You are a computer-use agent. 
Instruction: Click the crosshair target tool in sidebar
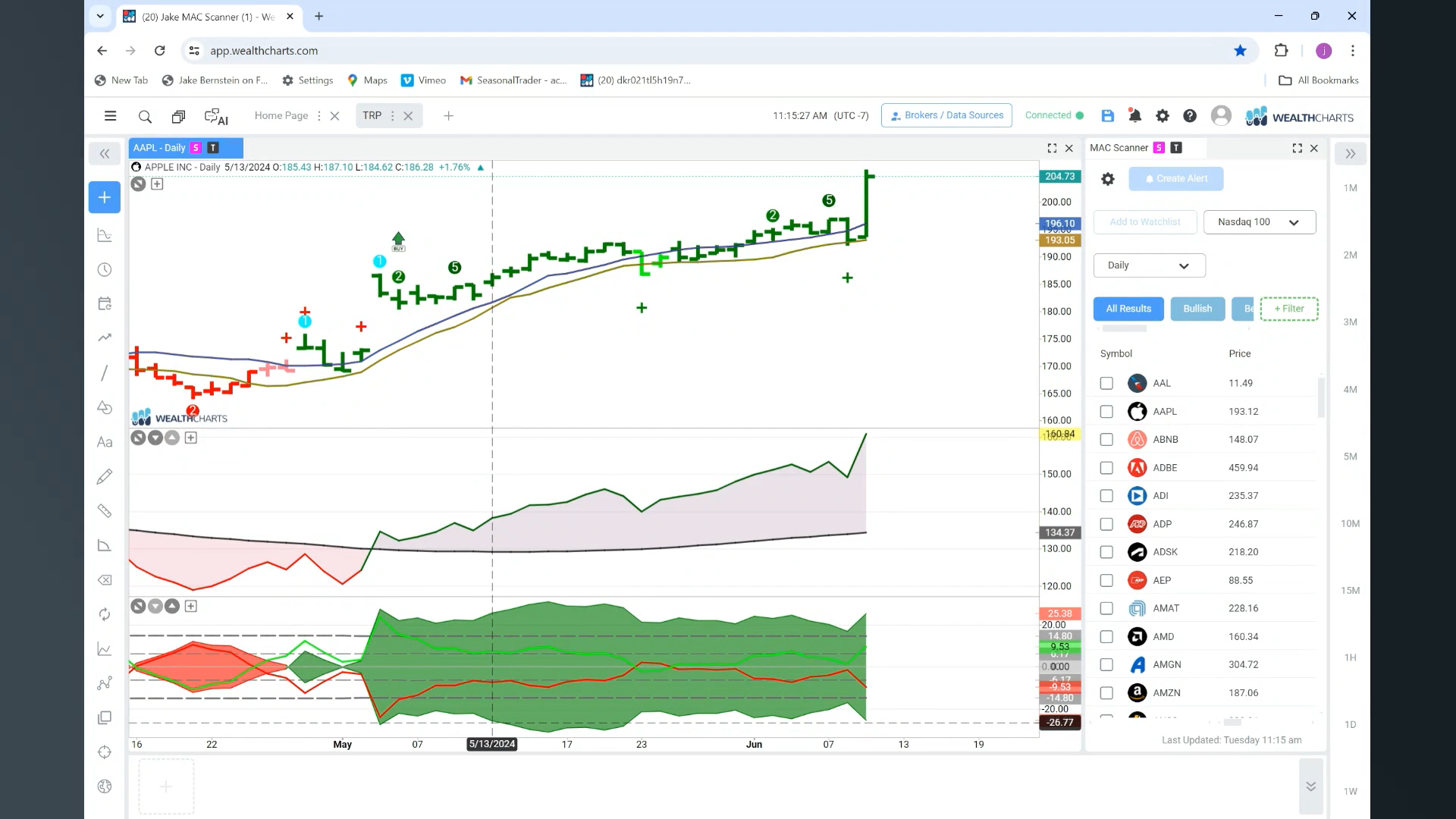tap(105, 752)
